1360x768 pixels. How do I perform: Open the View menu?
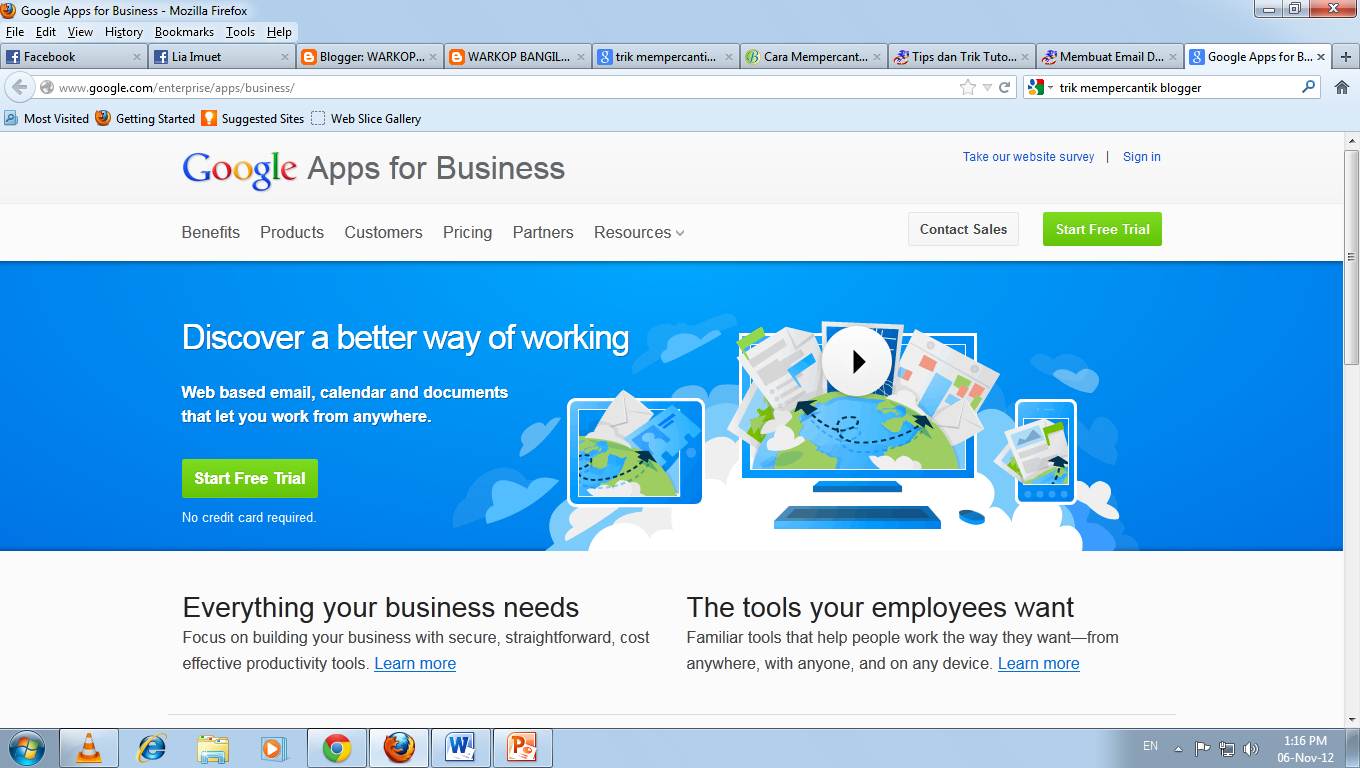[80, 32]
